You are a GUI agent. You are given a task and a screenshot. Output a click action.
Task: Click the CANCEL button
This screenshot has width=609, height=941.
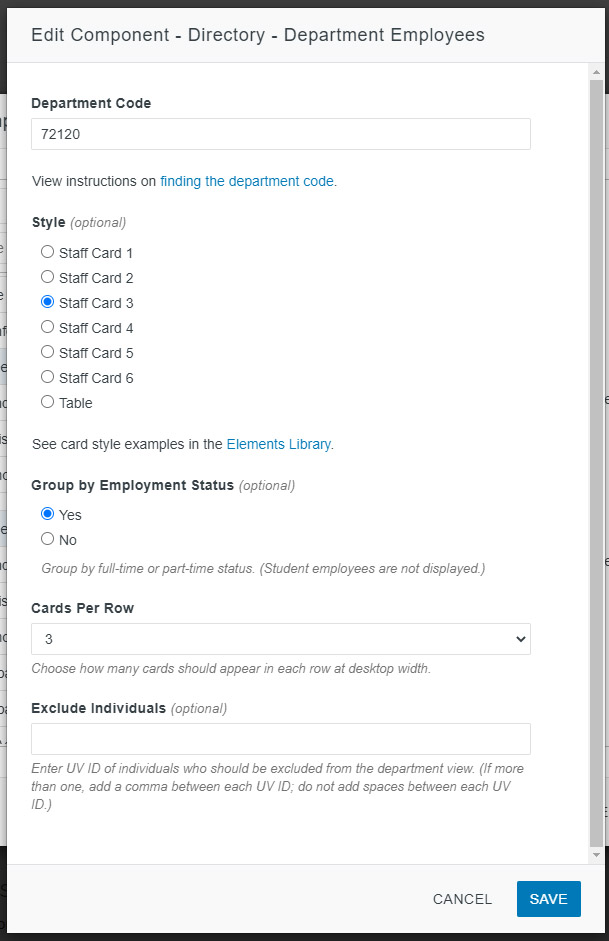(x=462, y=899)
